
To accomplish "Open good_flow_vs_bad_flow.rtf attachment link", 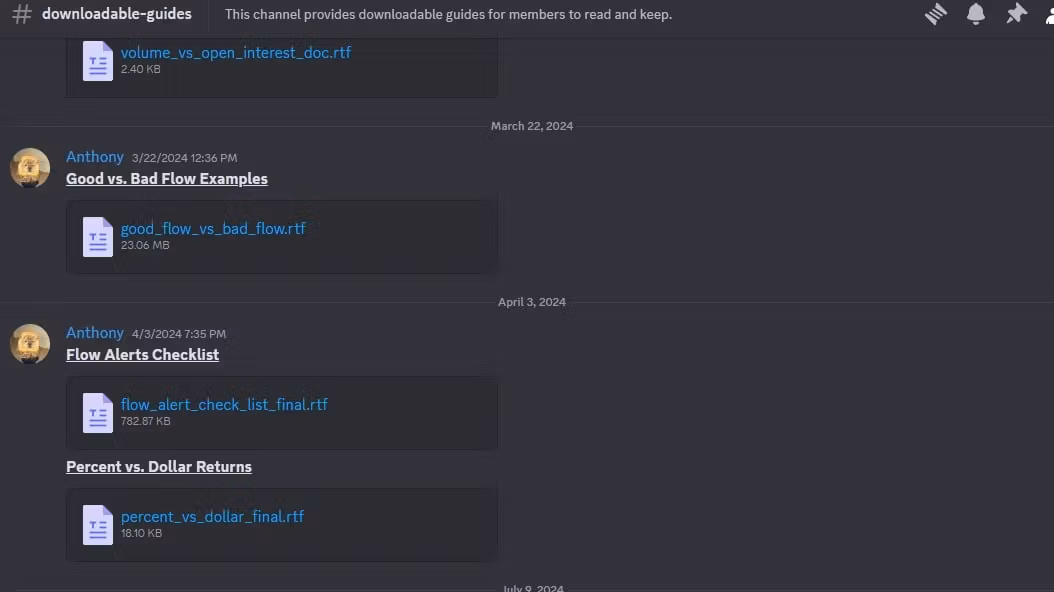I will tap(213, 228).
